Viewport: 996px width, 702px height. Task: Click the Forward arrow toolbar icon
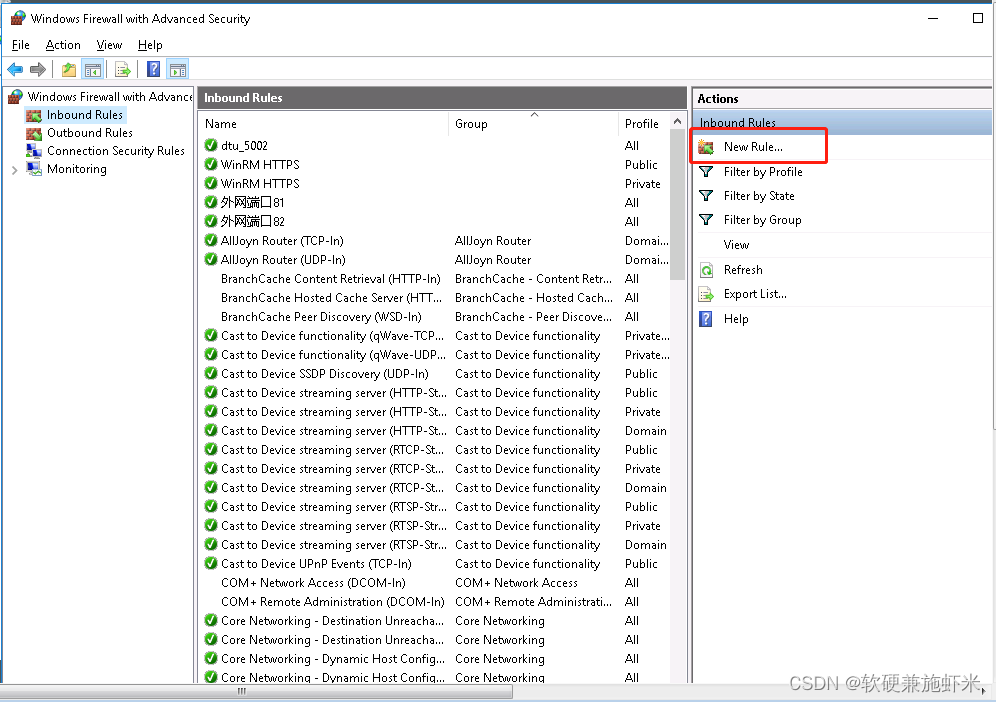(38, 69)
